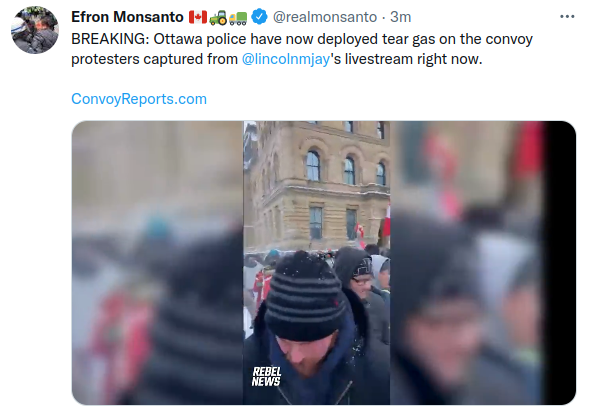Viewport: 592px width, 418px height.
Task: Open the @realmonsanto handle
Action: (325, 17)
